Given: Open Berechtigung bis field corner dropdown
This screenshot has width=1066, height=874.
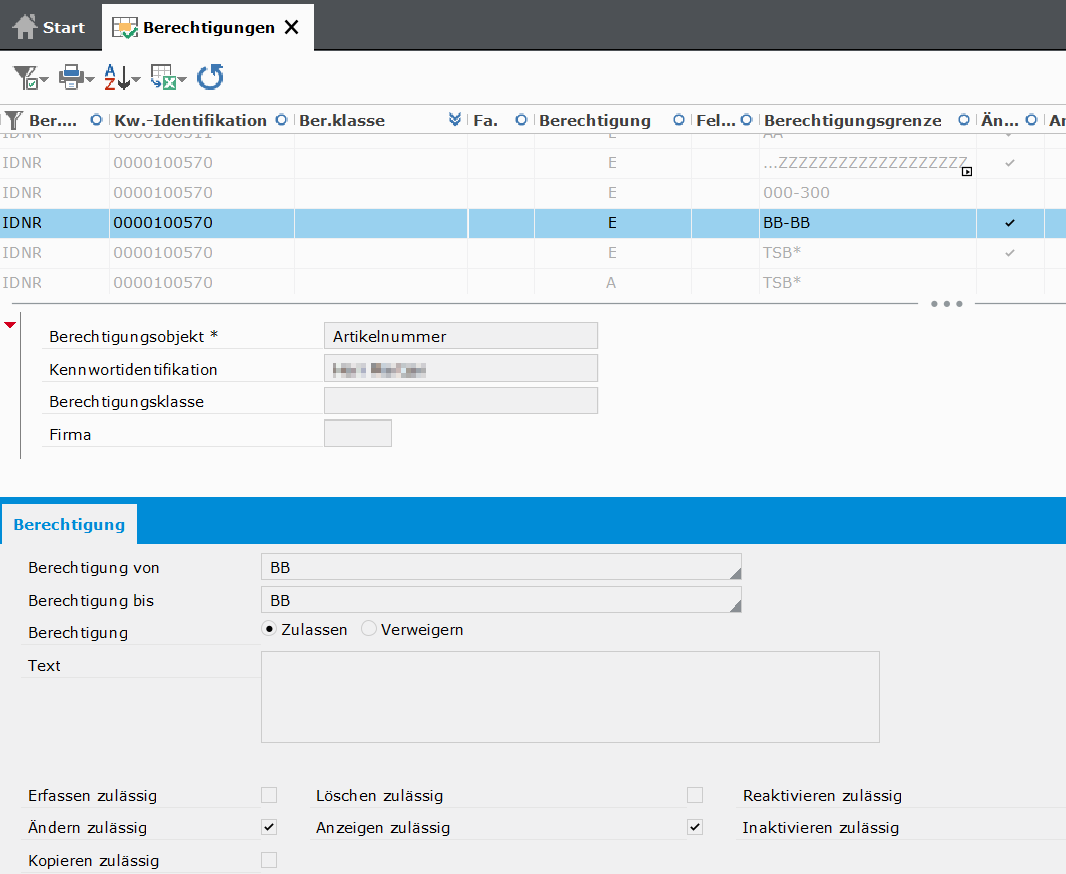Looking at the screenshot, I should (735, 606).
